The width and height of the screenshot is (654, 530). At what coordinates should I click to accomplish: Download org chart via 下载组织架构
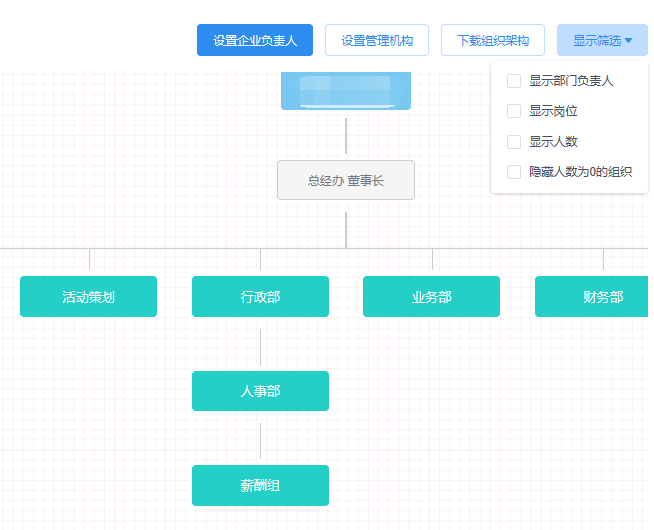pos(493,40)
